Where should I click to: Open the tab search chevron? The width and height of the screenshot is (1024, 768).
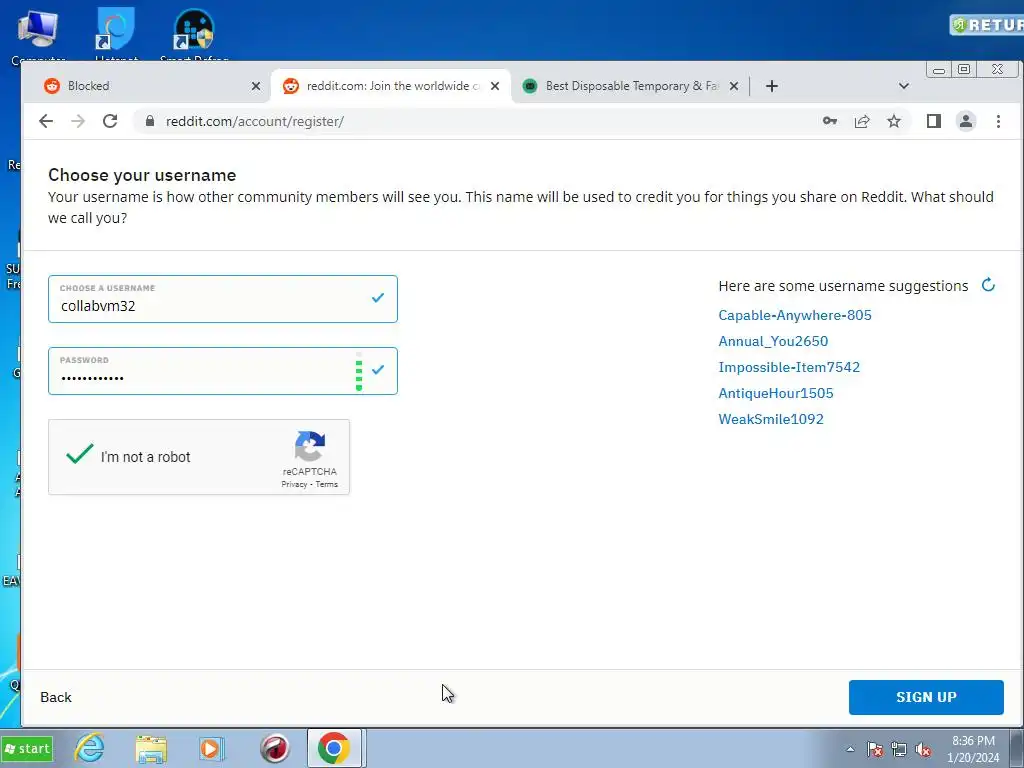[904, 86]
